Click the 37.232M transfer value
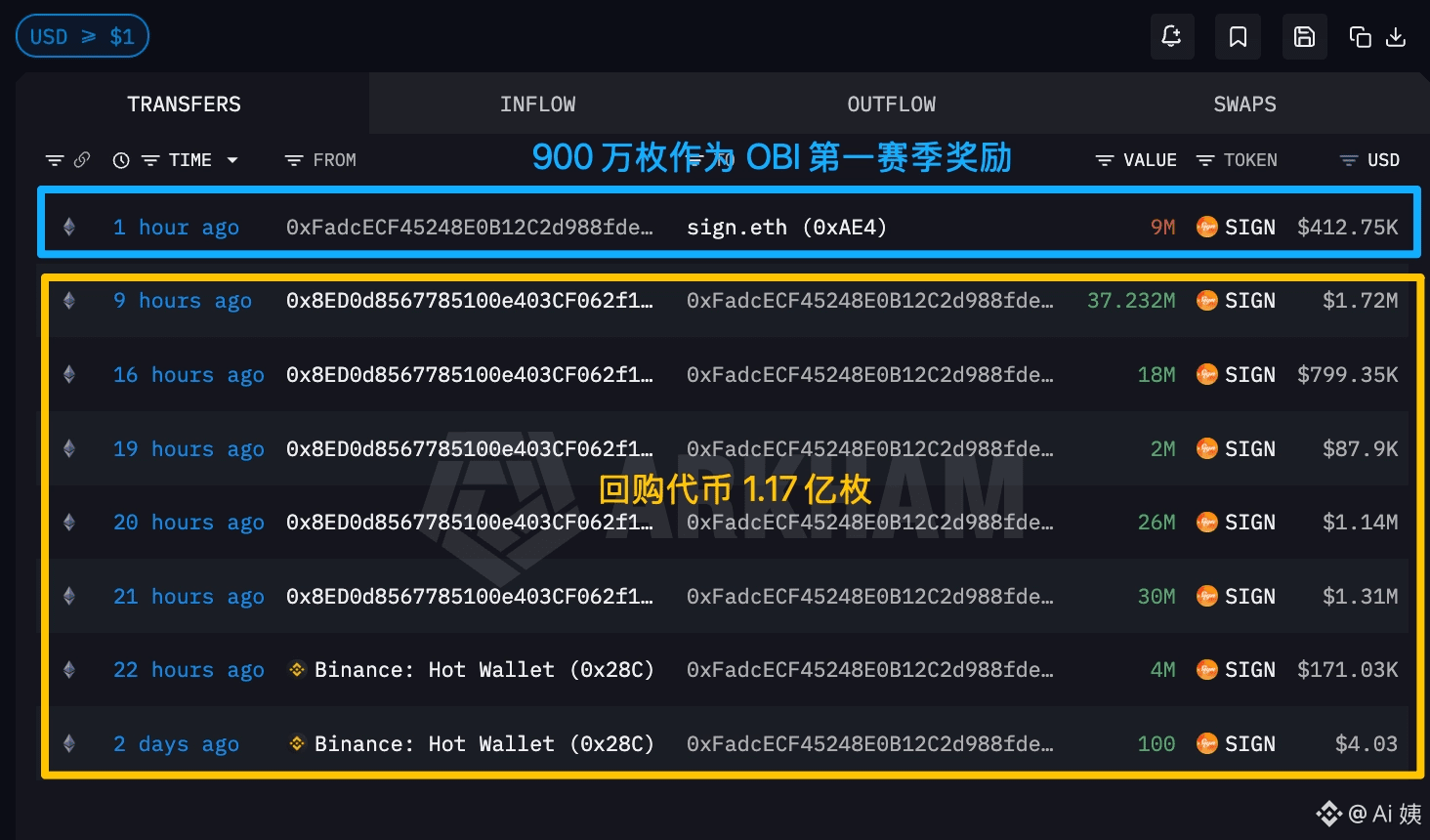 click(x=1131, y=301)
